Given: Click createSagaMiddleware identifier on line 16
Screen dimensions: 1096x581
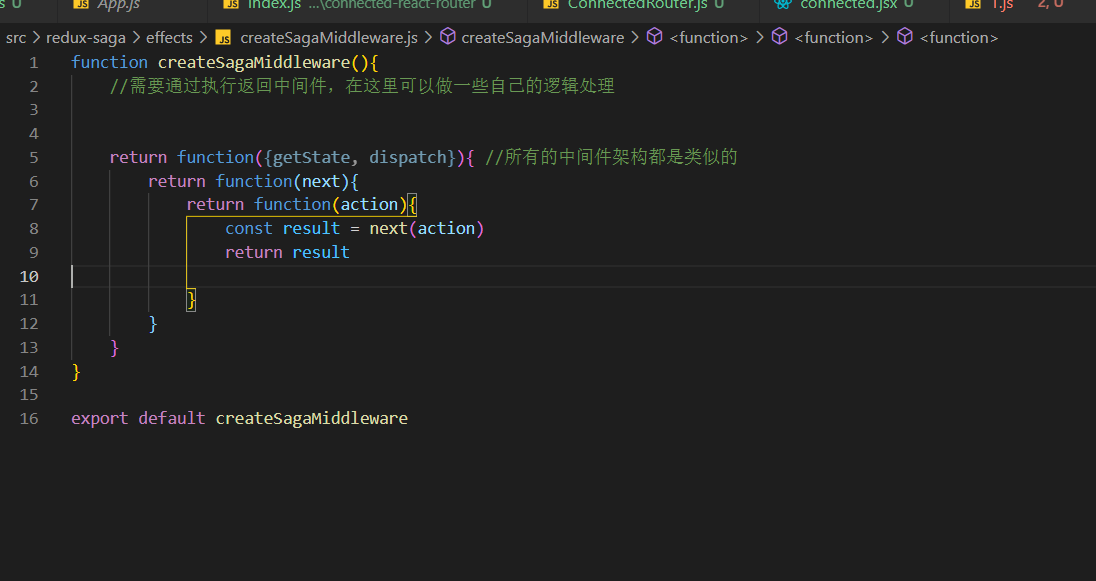Looking at the screenshot, I should 312,418.
